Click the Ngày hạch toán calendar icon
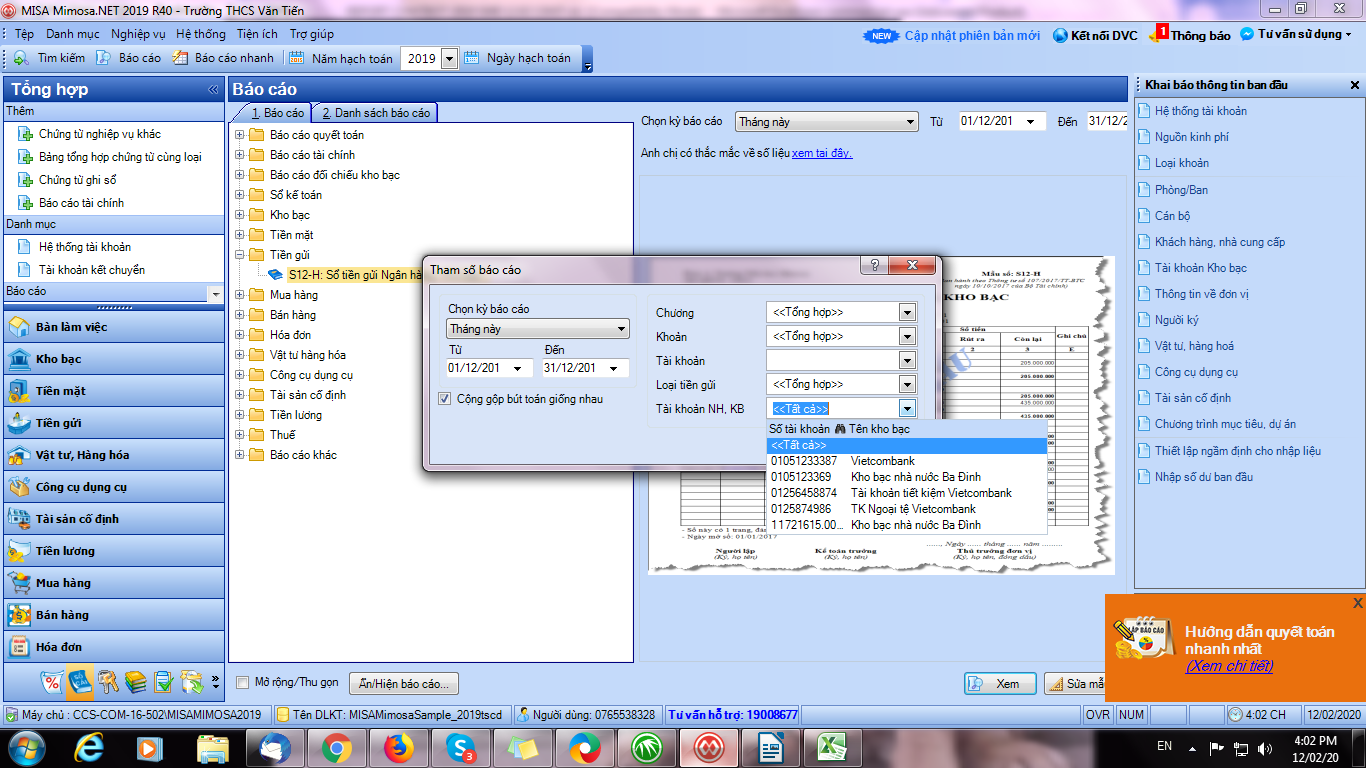This screenshot has width=1366, height=768. click(472, 58)
